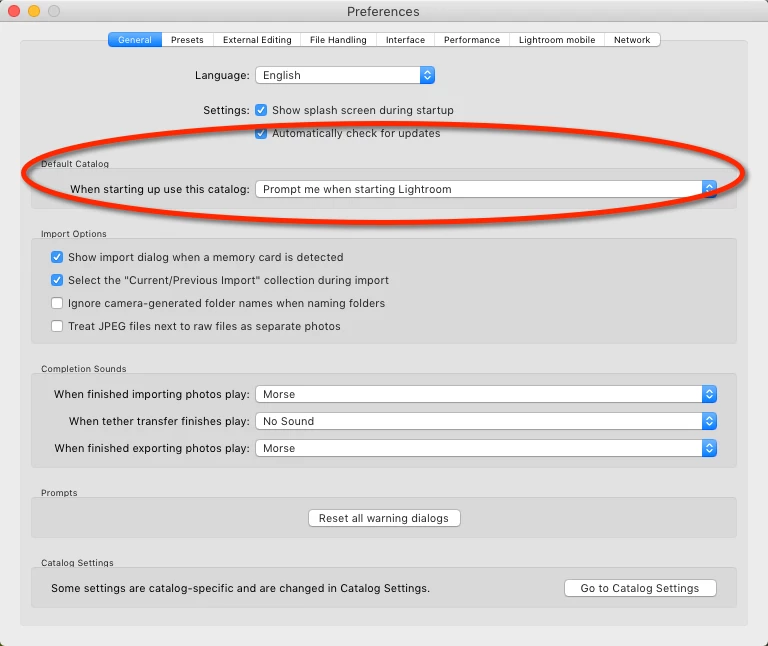Open the Language dropdown
The image size is (768, 646).
[x=345, y=75]
